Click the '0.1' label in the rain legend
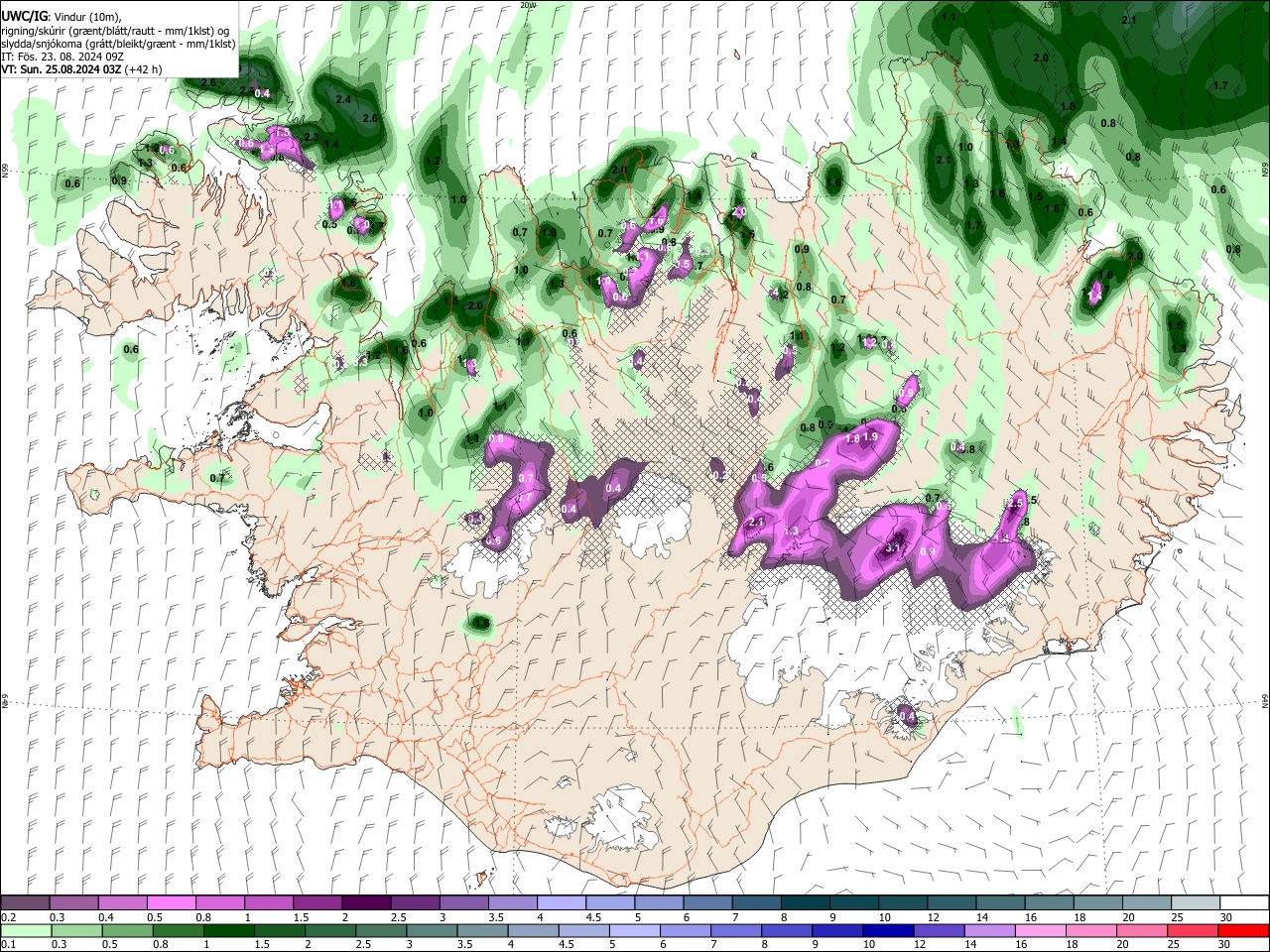Image resolution: width=1270 pixels, height=952 pixels. point(8,944)
